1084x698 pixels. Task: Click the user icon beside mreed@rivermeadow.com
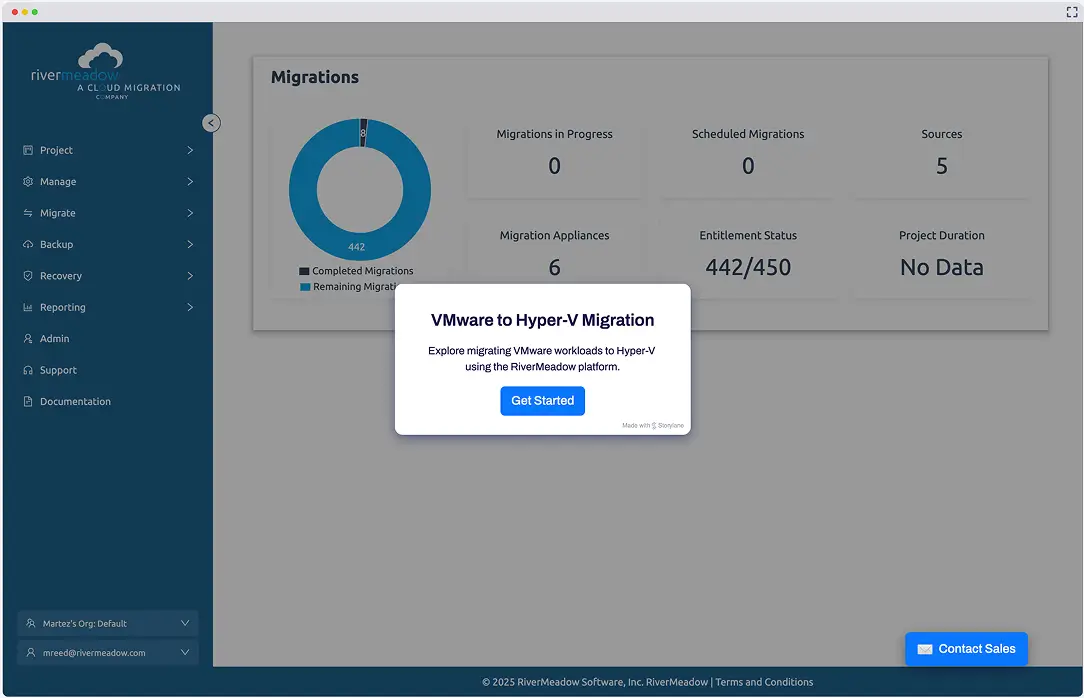[30, 652]
